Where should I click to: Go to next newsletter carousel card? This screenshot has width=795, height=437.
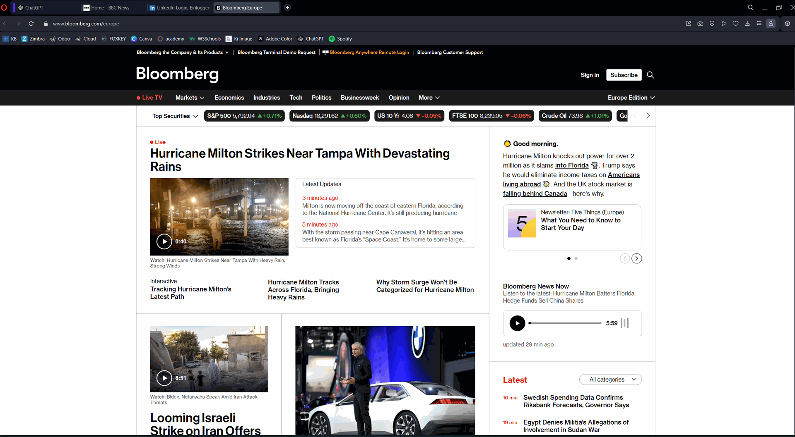[x=637, y=258]
